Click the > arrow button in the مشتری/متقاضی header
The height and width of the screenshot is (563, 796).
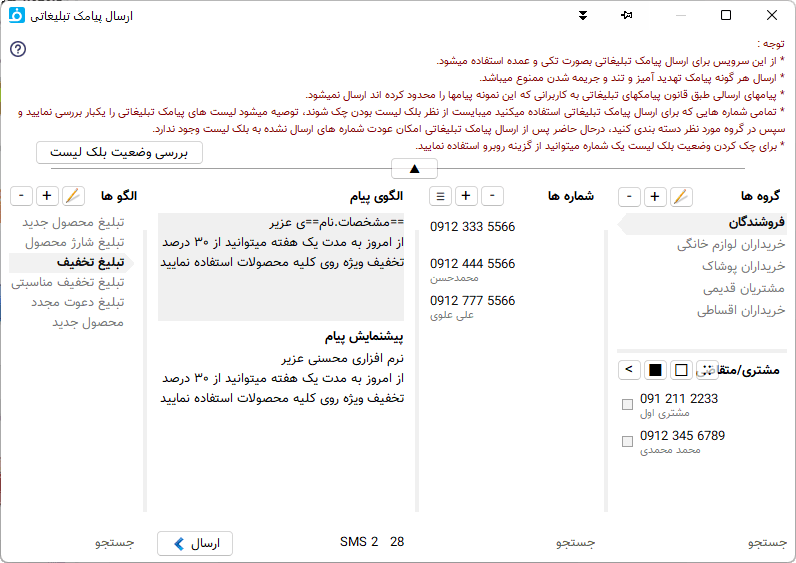click(628, 370)
